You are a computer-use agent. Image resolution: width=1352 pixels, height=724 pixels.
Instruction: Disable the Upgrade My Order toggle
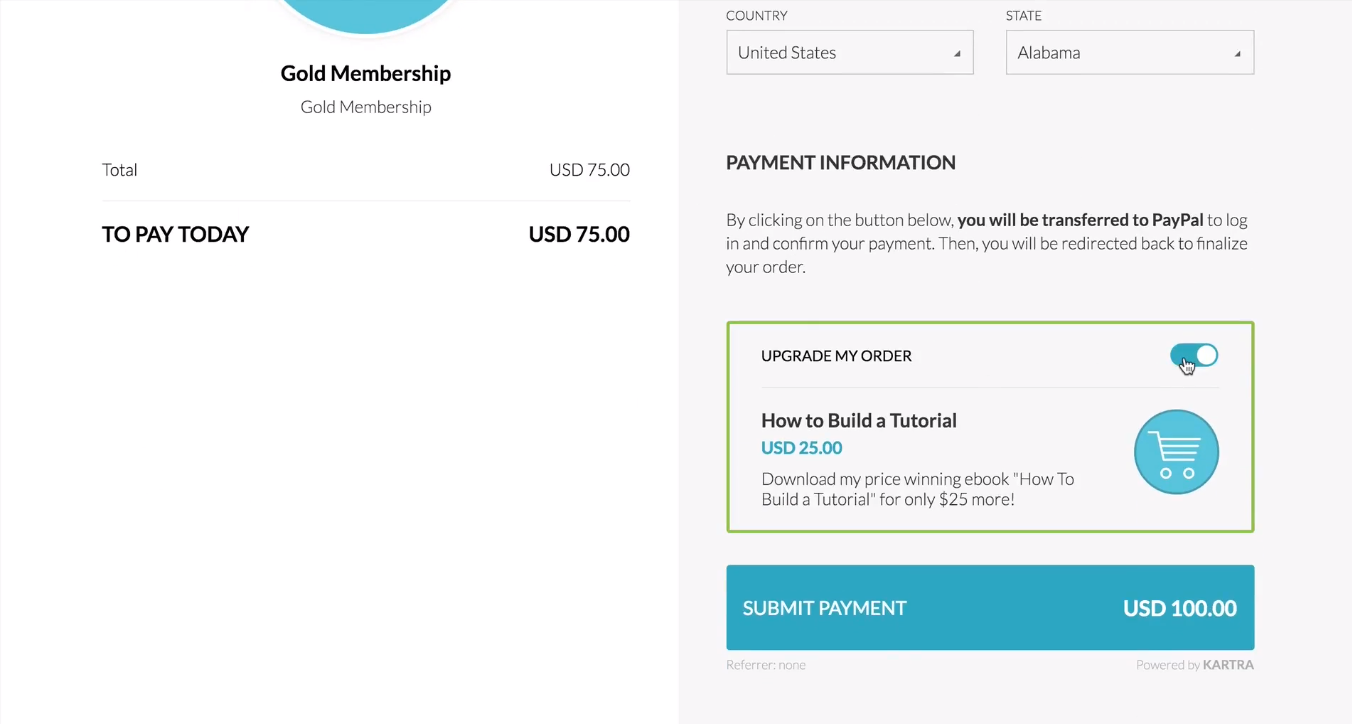[1194, 356]
